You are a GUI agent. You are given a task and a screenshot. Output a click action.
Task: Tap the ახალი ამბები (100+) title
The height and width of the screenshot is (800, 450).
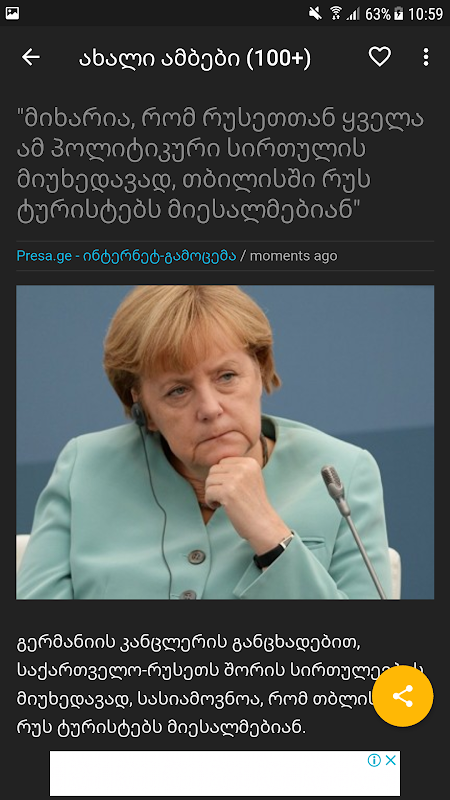(194, 58)
